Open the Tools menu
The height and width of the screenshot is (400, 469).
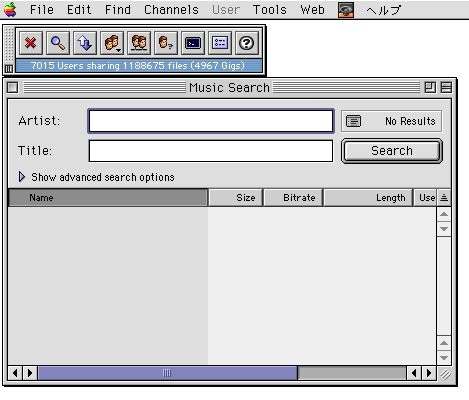(269, 10)
